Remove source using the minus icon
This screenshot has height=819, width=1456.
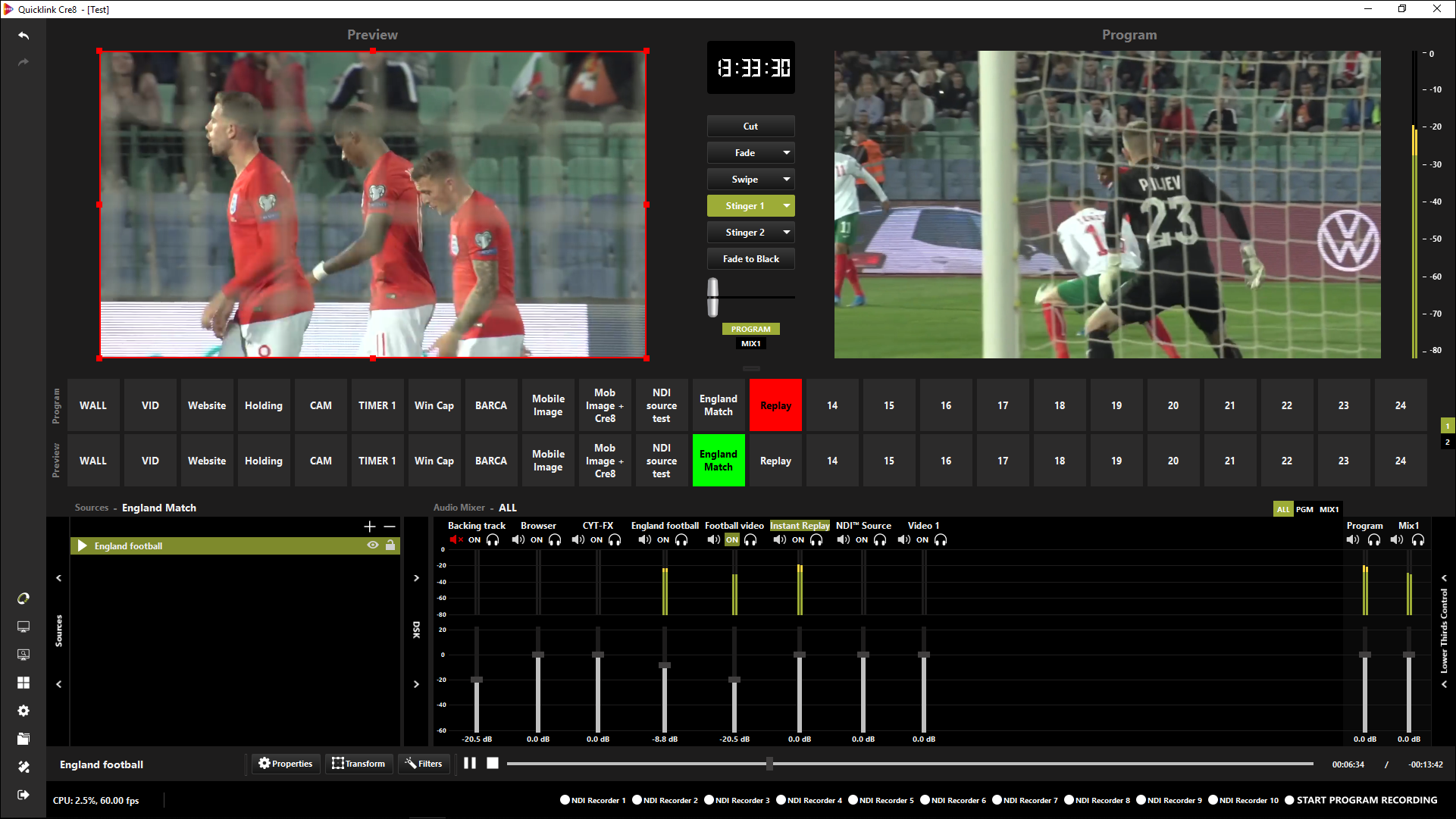pos(390,526)
